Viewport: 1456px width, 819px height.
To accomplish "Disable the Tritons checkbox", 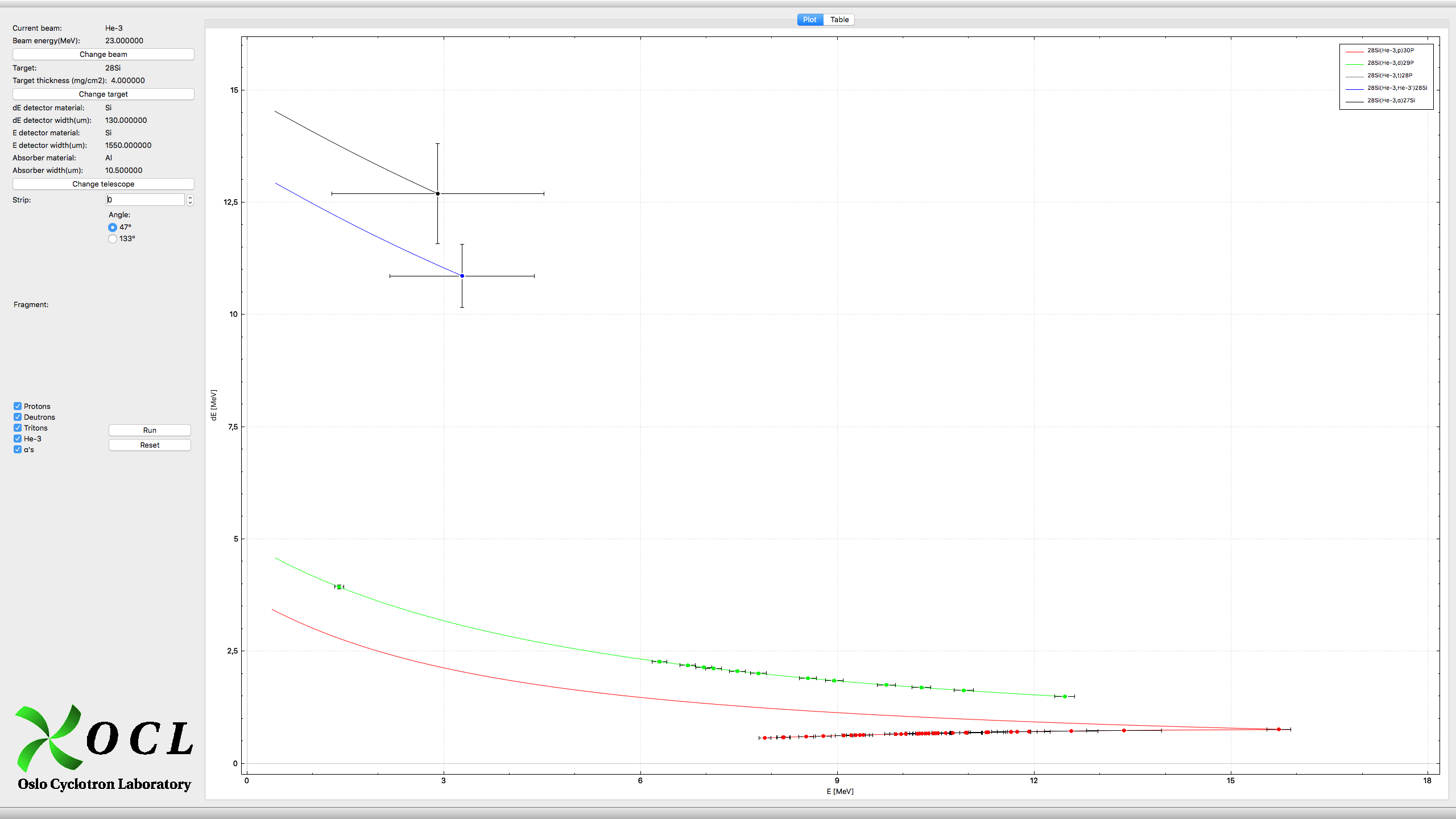I will [18, 428].
